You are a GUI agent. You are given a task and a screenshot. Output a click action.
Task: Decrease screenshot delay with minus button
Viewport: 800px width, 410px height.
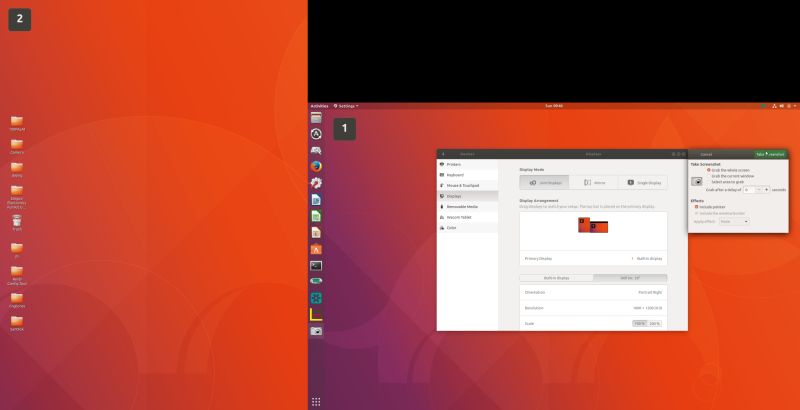(x=759, y=190)
